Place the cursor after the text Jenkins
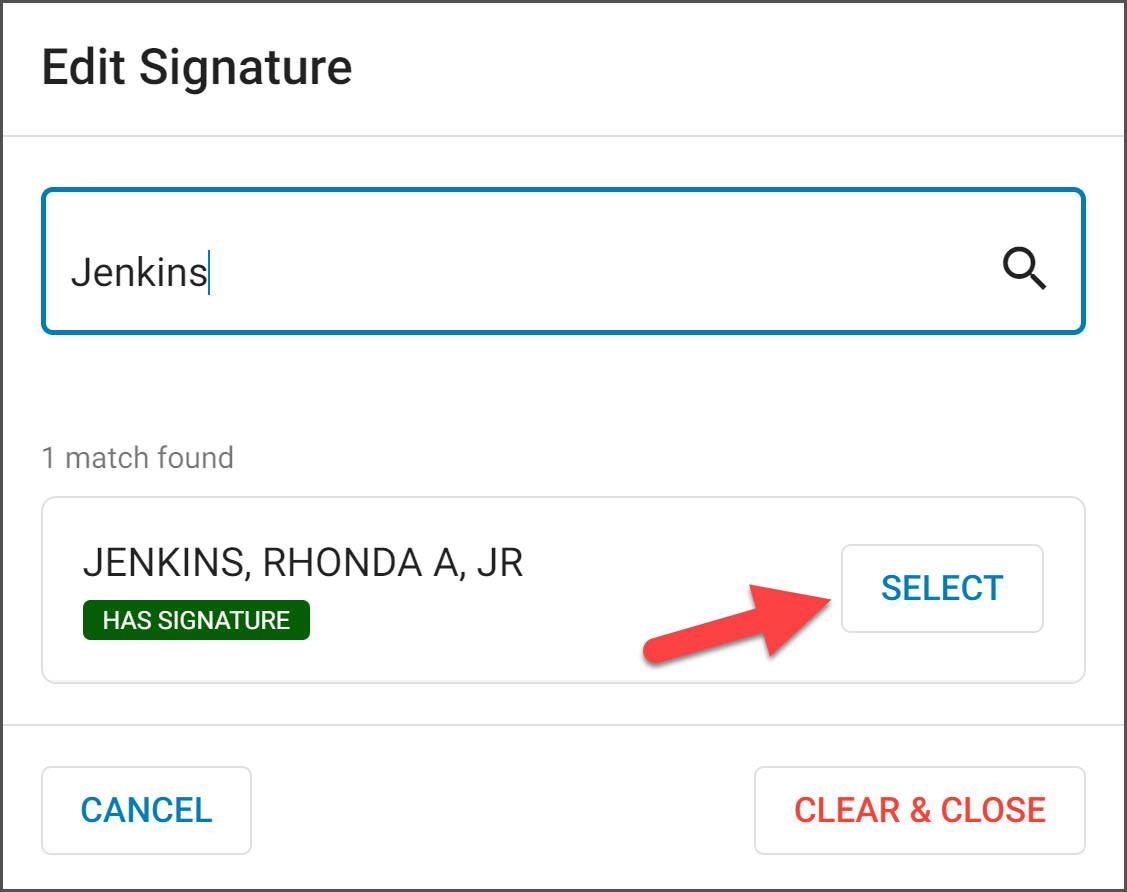 coord(209,272)
